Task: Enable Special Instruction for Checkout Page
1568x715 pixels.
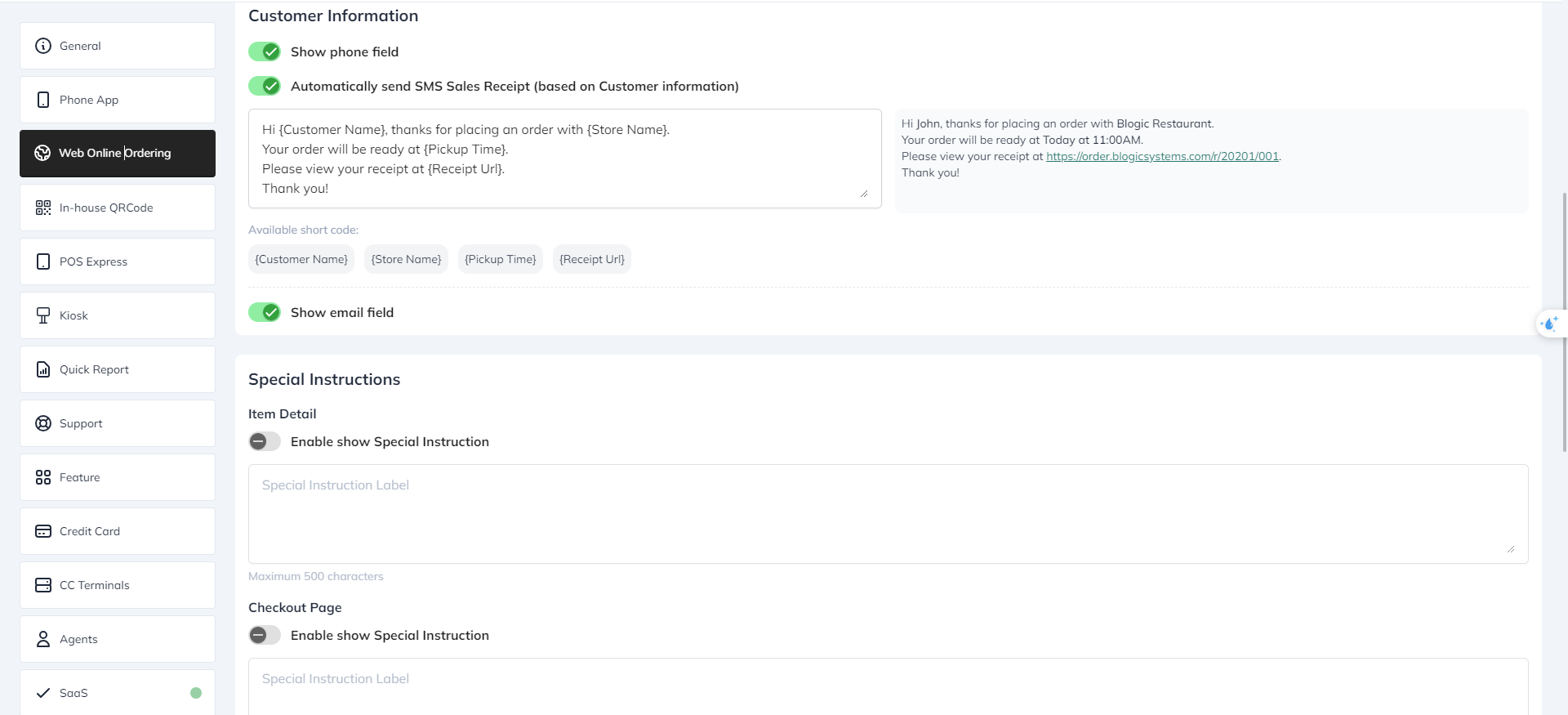Action: [x=265, y=635]
